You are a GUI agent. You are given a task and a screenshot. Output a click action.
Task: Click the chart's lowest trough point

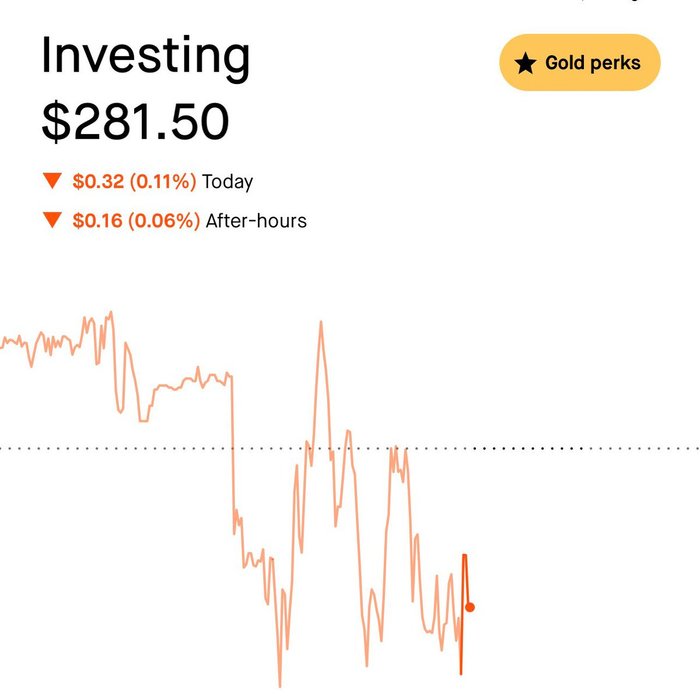click(280, 684)
